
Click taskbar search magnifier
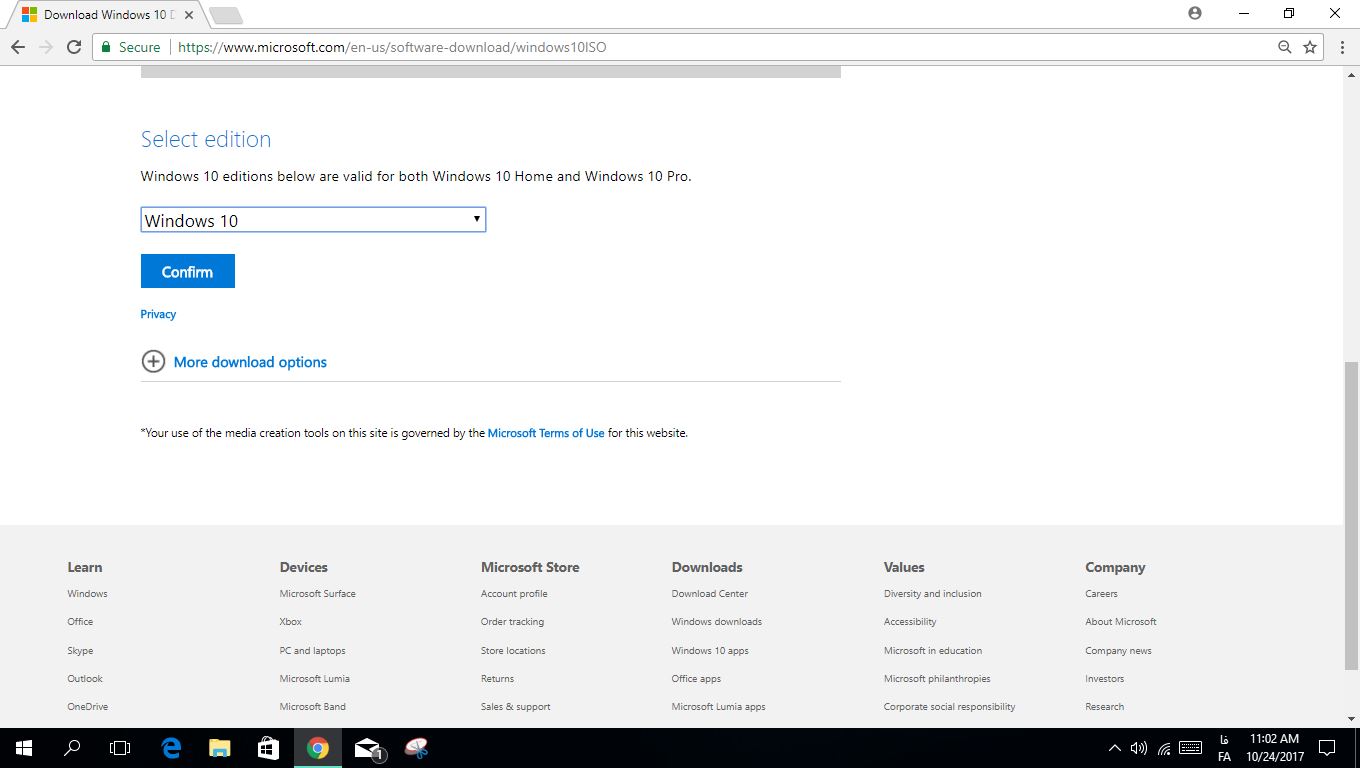pyautogui.click(x=72, y=747)
